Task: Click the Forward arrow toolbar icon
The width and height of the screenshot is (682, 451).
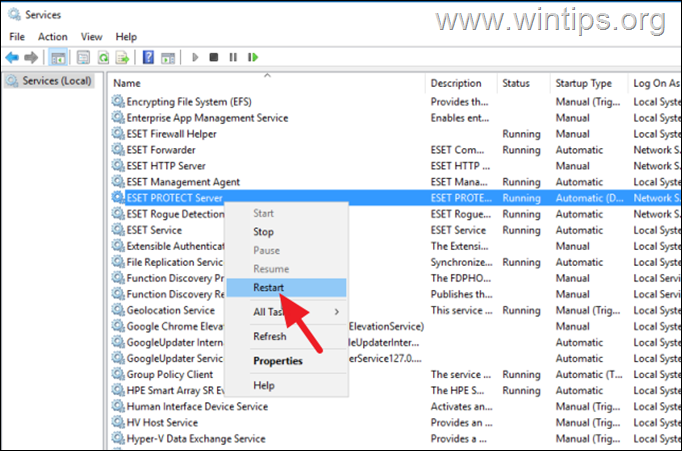Action: coord(31,57)
